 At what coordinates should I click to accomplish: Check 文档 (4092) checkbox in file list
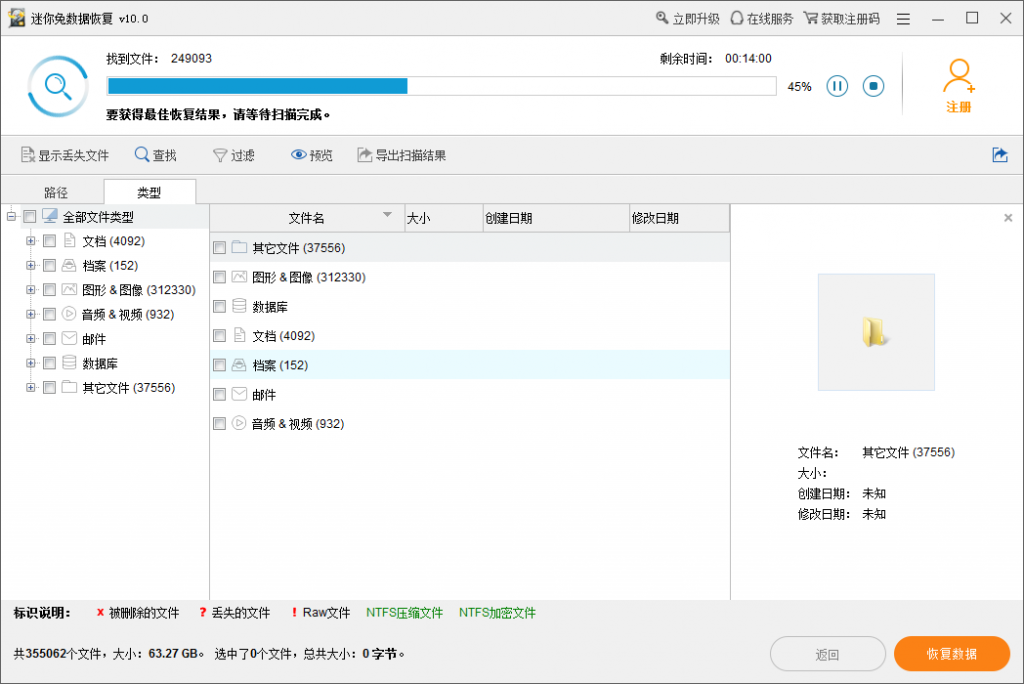[x=219, y=336]
